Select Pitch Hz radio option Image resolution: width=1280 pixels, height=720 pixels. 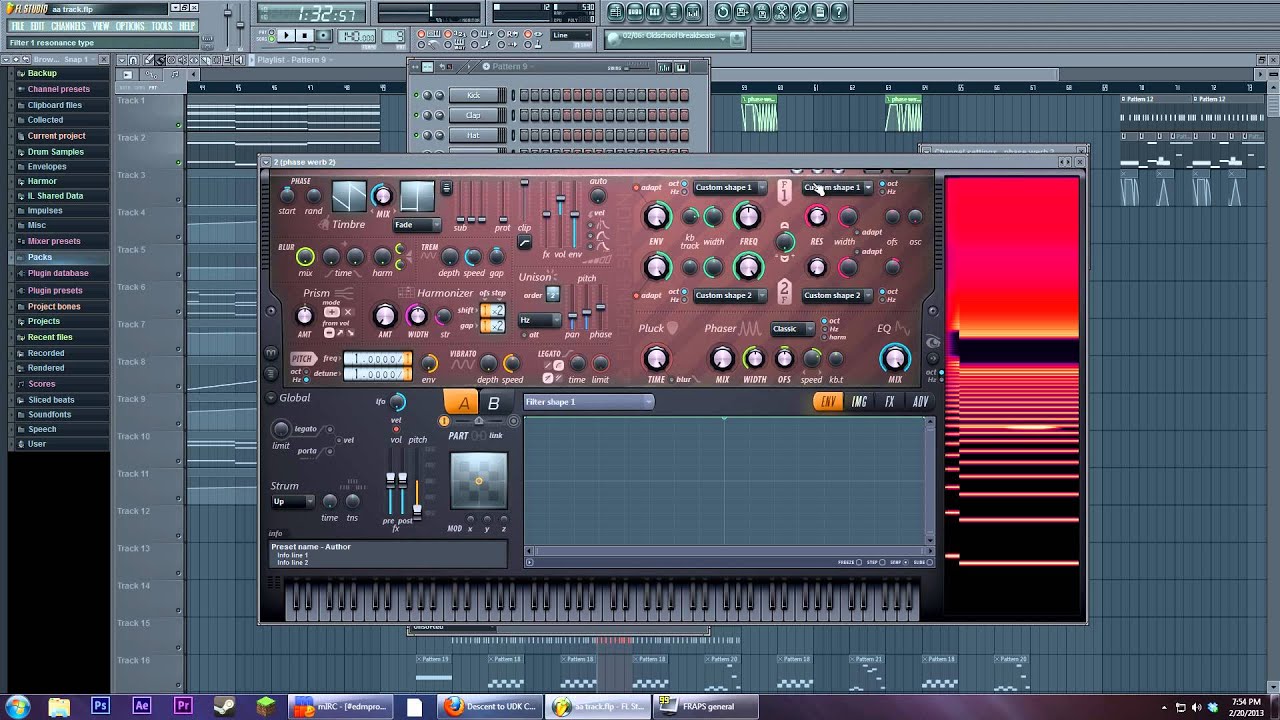(x=308, y=380)
